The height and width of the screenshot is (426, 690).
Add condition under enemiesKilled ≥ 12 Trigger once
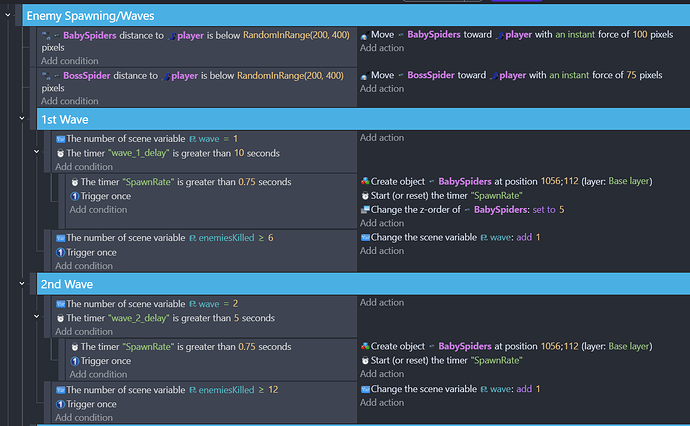tap(84, 417)
